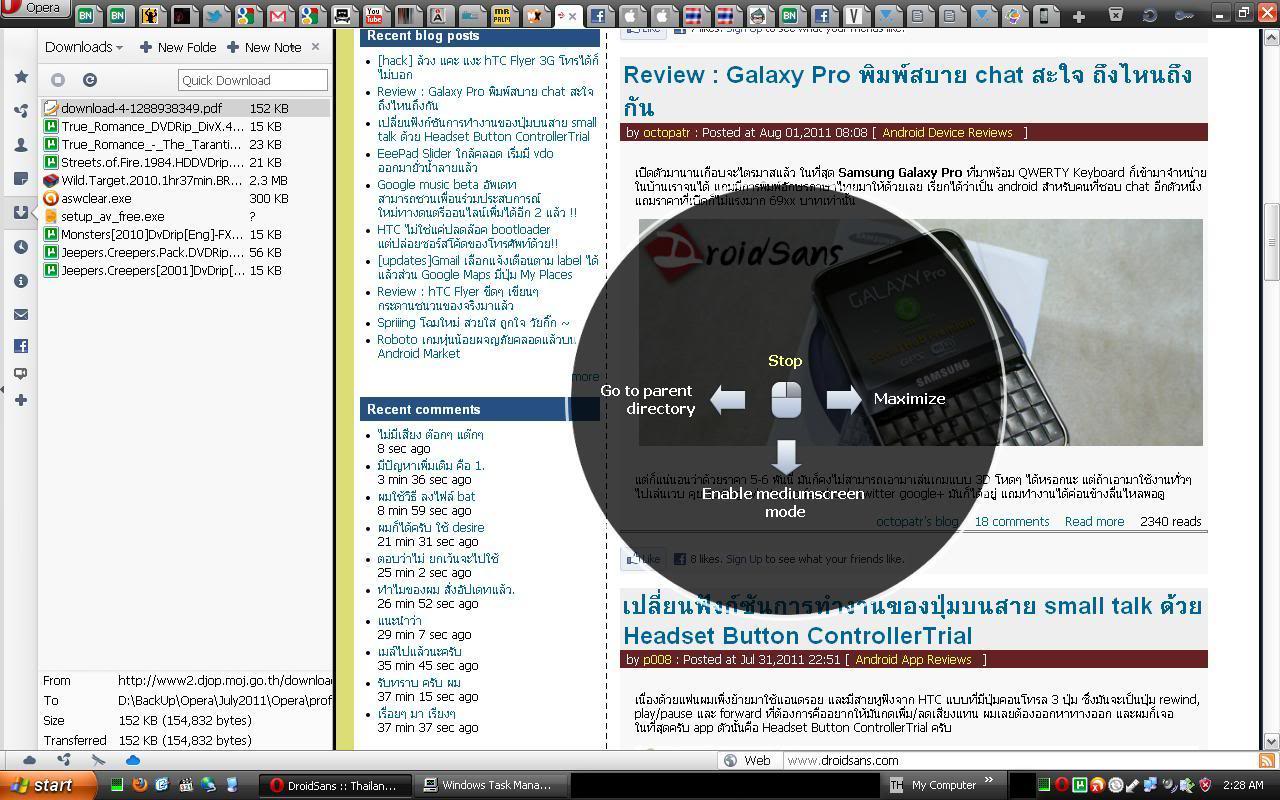Open author p008's profile link
This screenshot has height=800, width=1280.
(x=657, y=659)
